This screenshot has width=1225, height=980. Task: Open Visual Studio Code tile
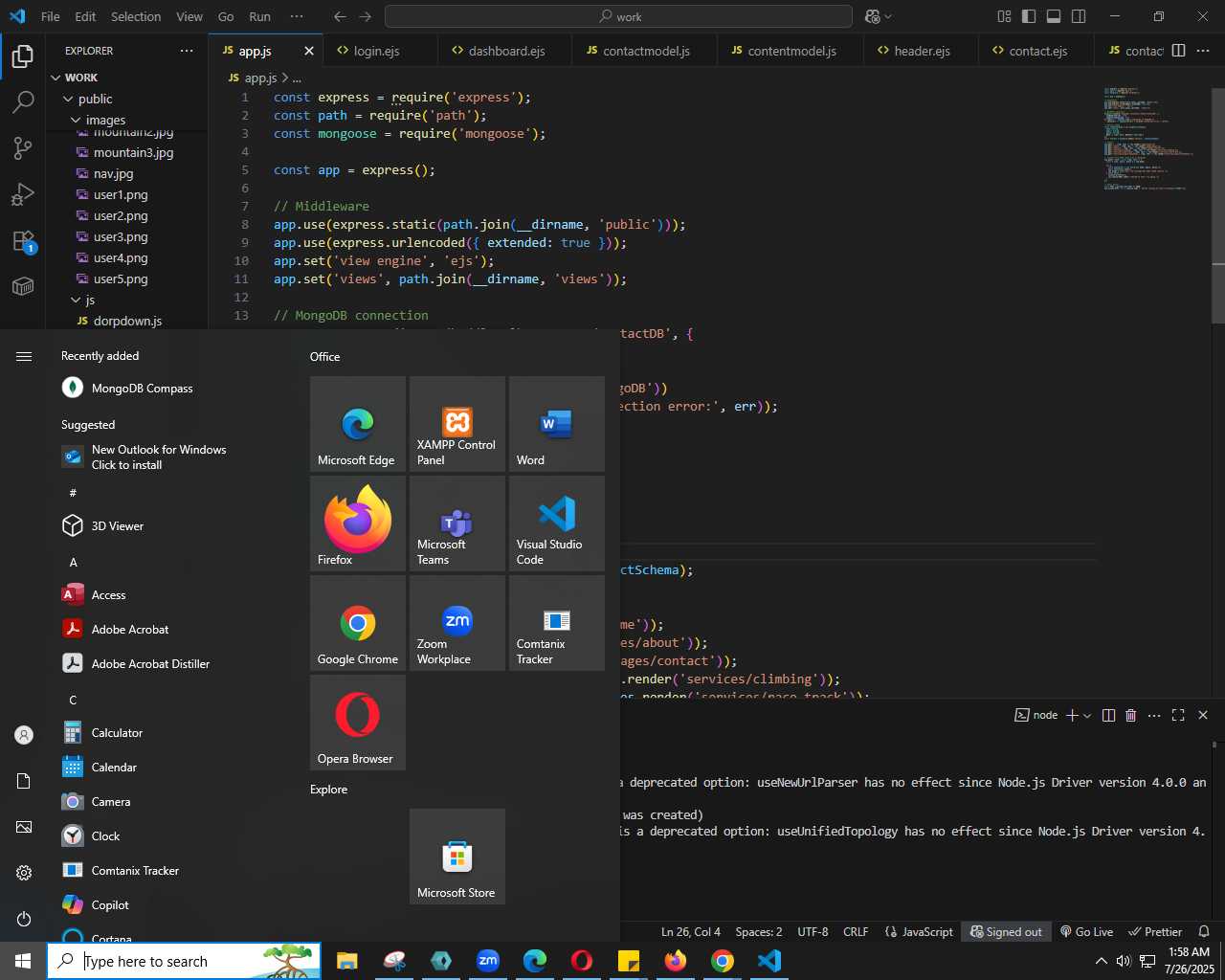(557, 523)
